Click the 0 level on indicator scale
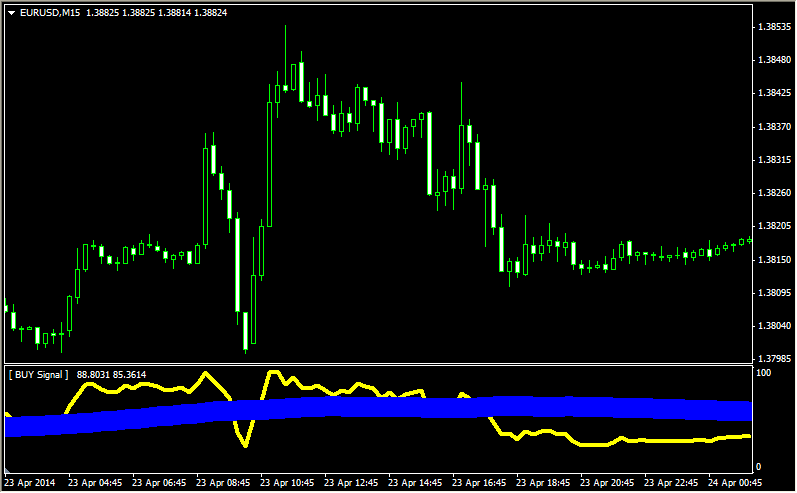Image resolution: width=797 pixels, height=493 pixels. coord(758,467)
